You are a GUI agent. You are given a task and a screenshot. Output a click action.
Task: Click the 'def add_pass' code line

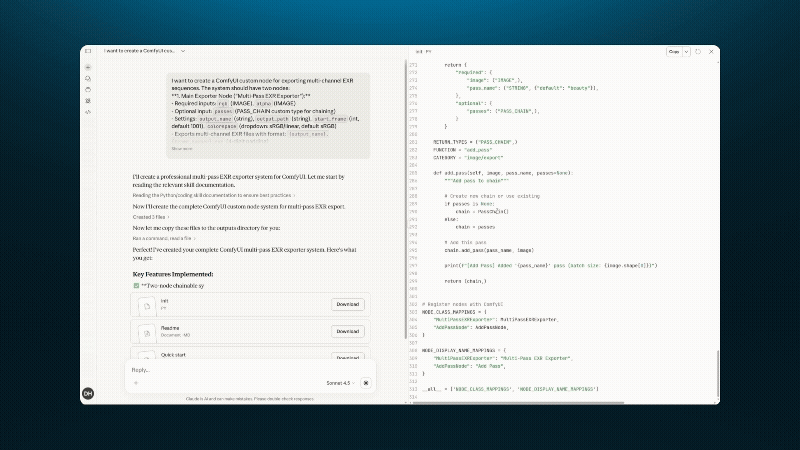[x=503, y=173]
